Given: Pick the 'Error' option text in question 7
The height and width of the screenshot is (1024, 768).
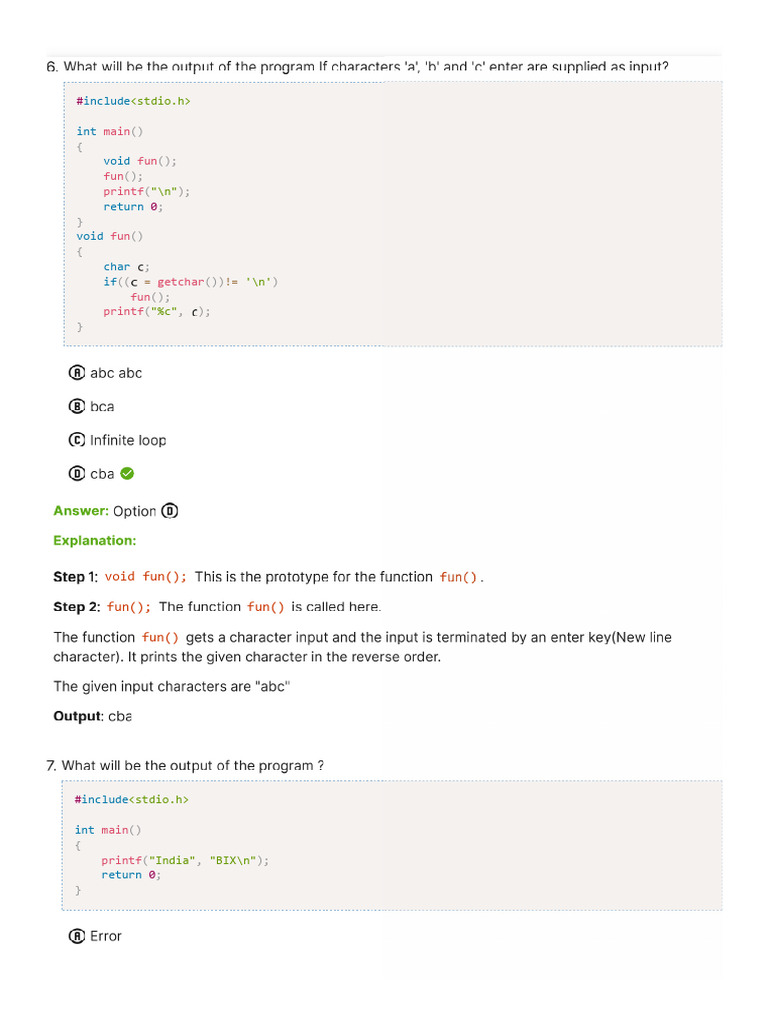Looking at the screenshot, I should pos(105,937).
